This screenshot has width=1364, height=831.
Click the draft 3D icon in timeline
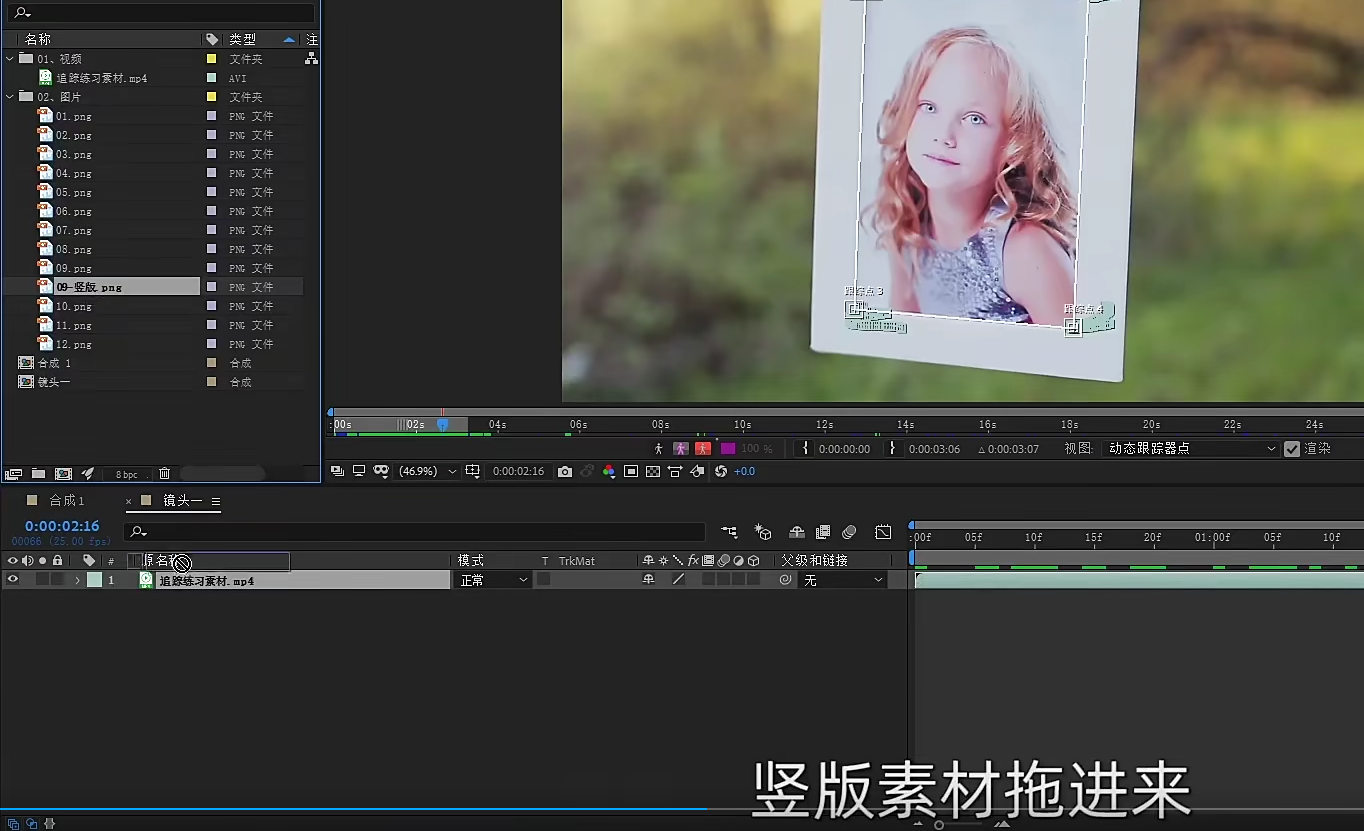coord(763,532)
